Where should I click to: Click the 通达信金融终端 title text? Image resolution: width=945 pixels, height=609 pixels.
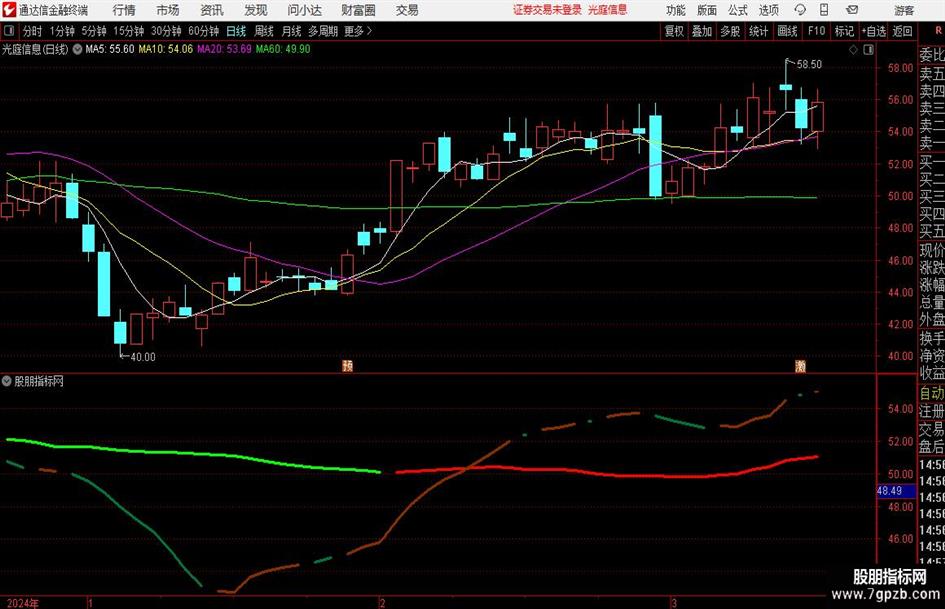tap(53, 10)
